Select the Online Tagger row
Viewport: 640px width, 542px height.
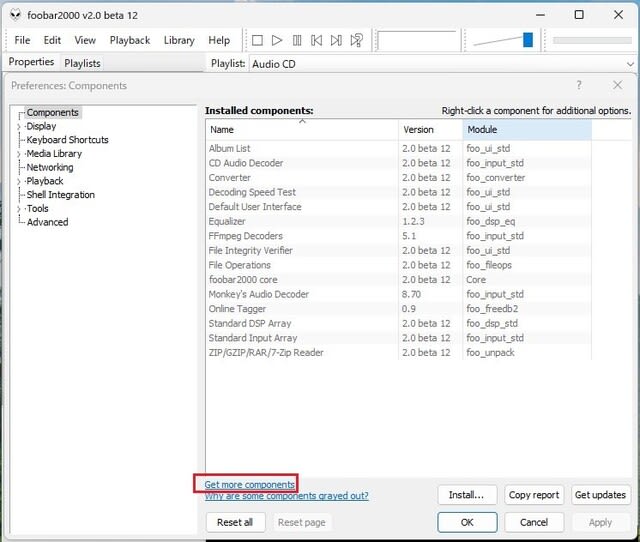click(399, 309)
